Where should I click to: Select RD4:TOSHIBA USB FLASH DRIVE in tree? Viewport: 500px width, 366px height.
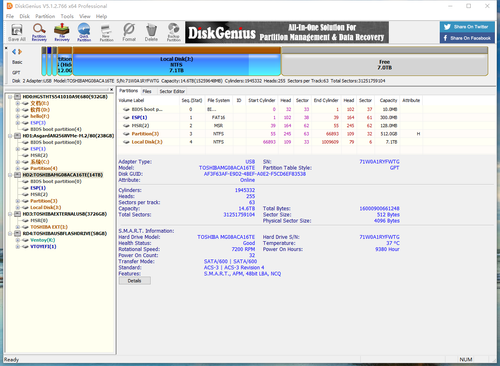(x=64, y=233)
